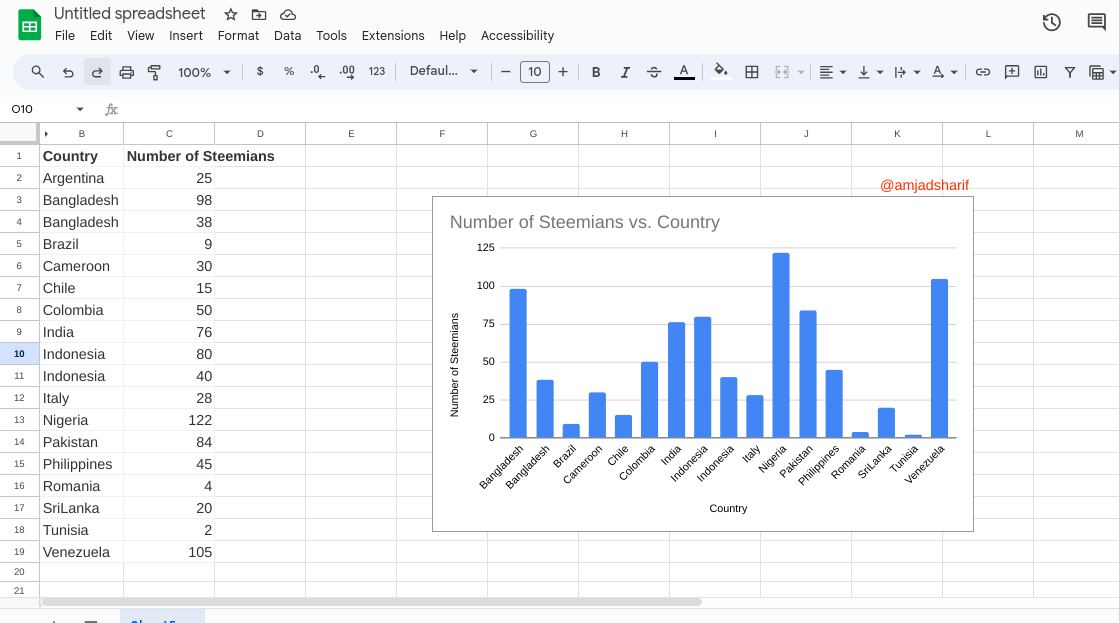Viewport: 1119px width, 623px height.
Task: Open the Accessibility menu
Action: click(x=517, y=36)
